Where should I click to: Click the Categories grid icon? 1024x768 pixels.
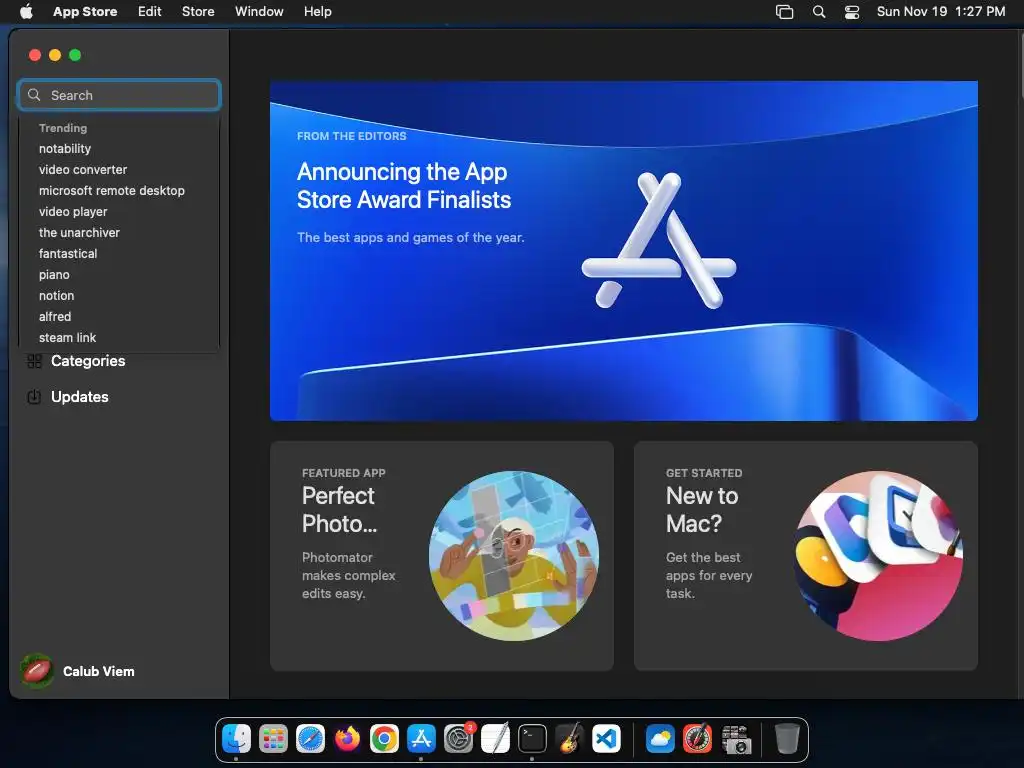tap(35, 361)
